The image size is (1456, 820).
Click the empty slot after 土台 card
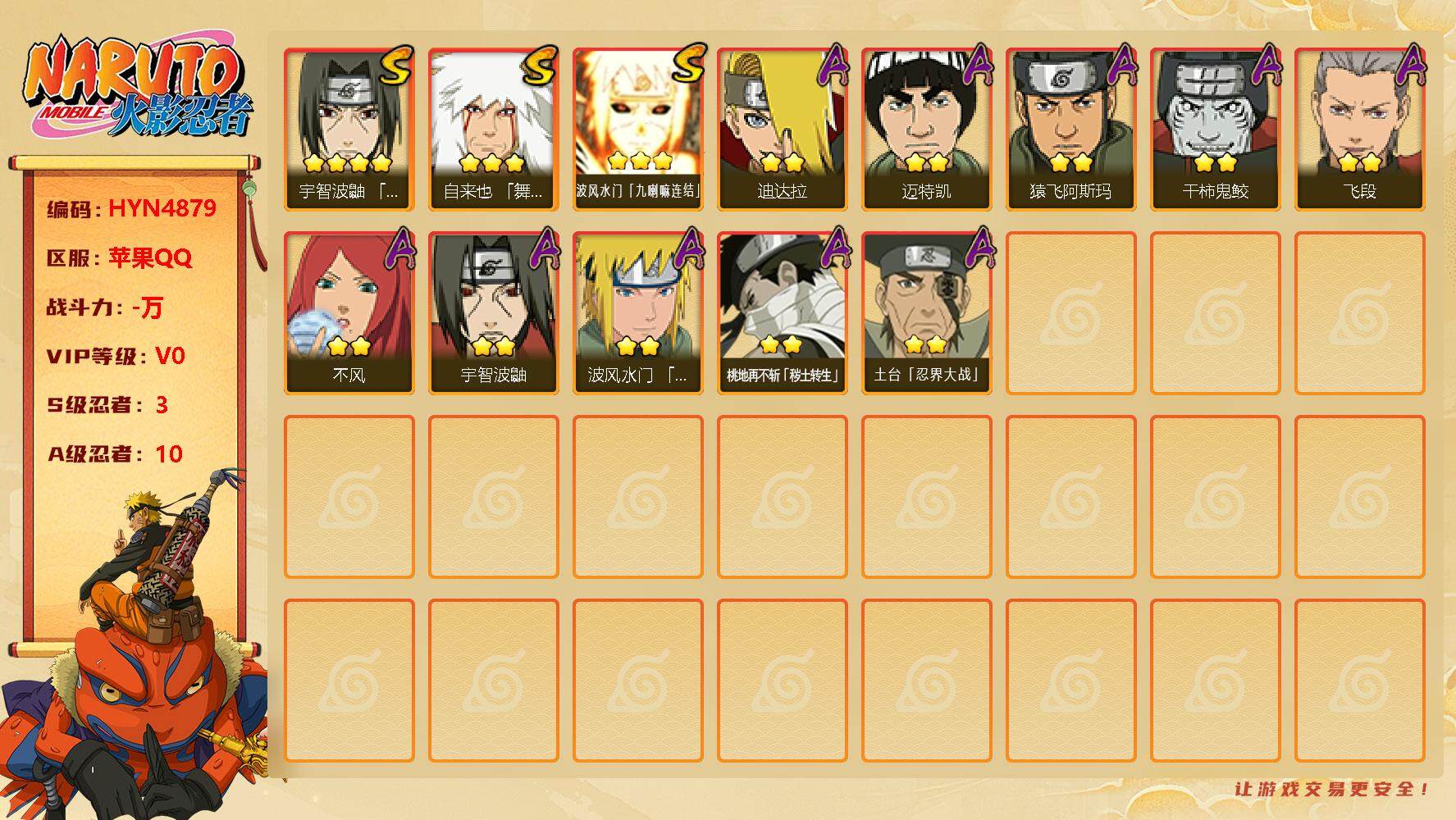click(x=1070, y=313)
